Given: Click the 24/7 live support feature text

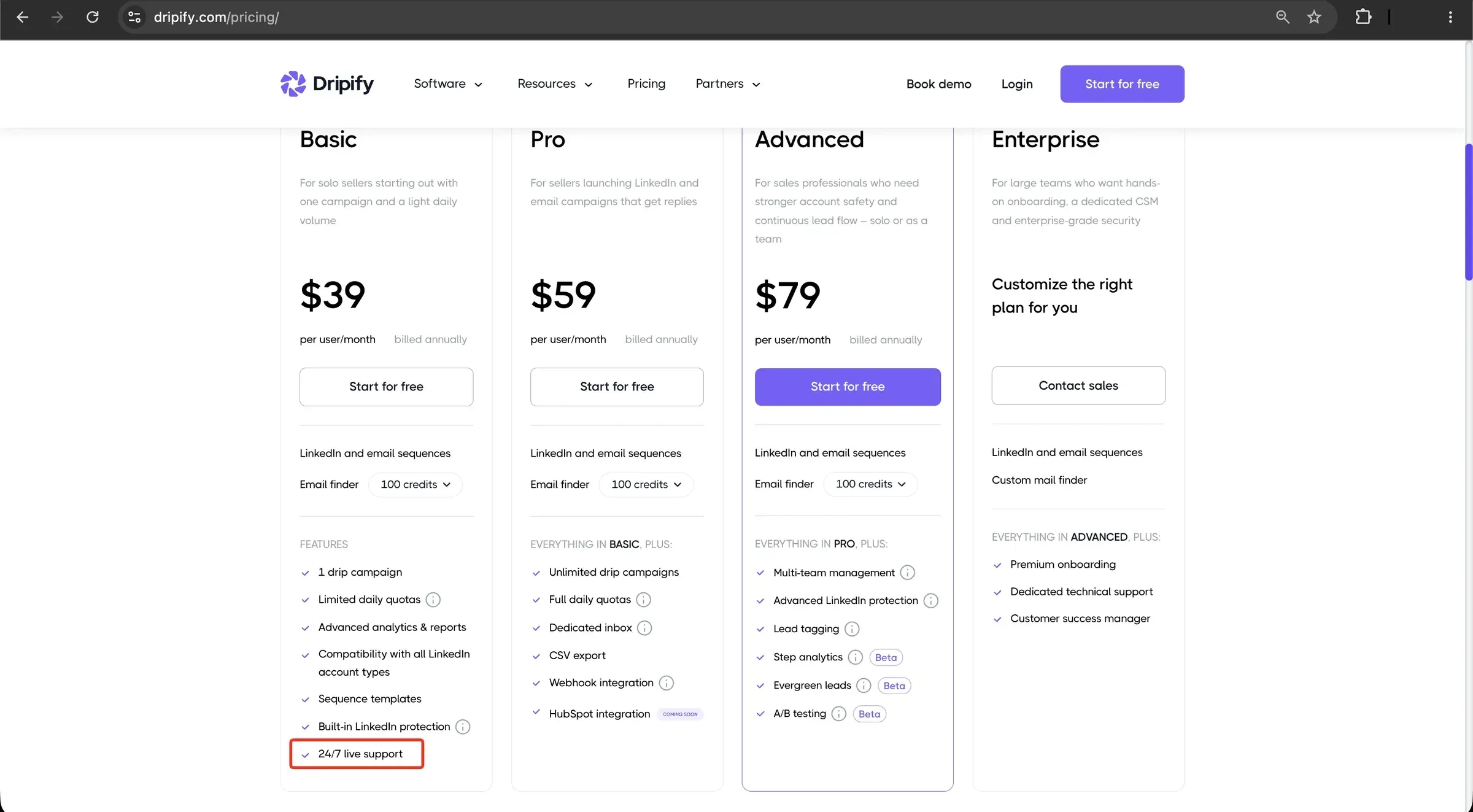Looking at the screenshot, I should pos(360,754).
